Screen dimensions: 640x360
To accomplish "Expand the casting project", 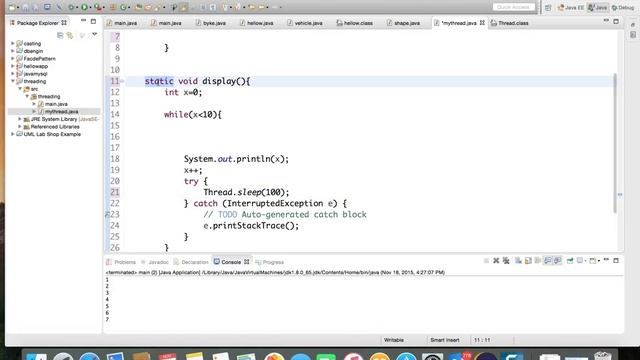I will 13,43.
